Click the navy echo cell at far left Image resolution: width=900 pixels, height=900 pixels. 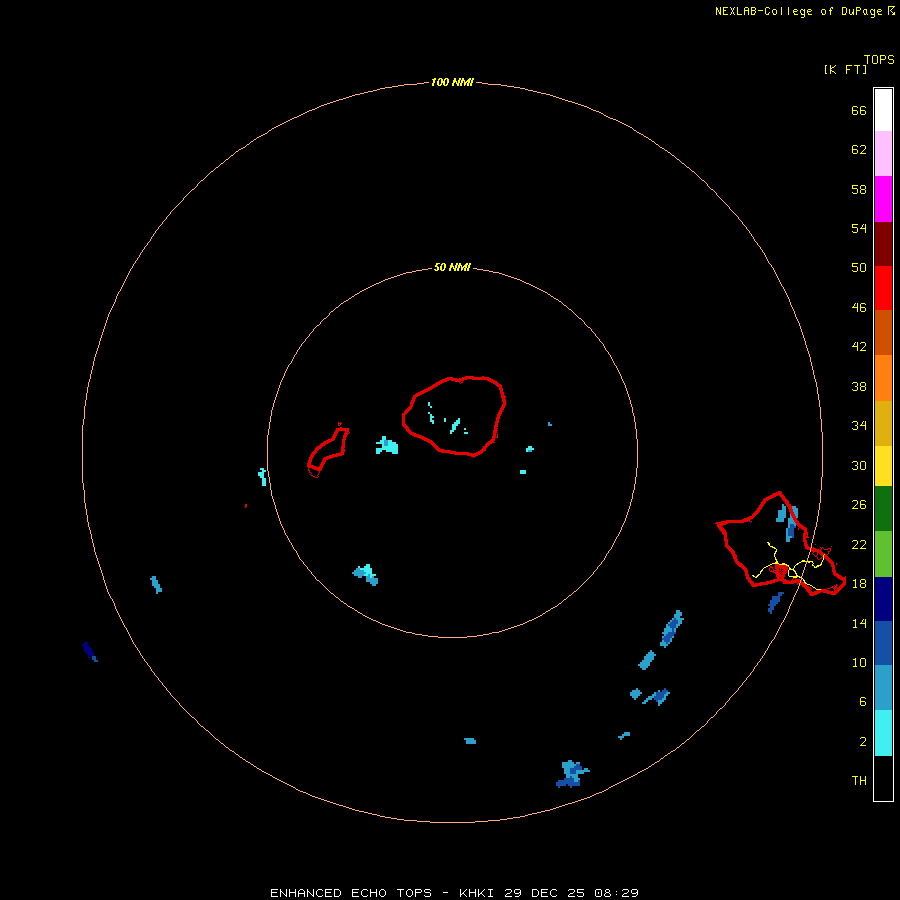point(90,651)
